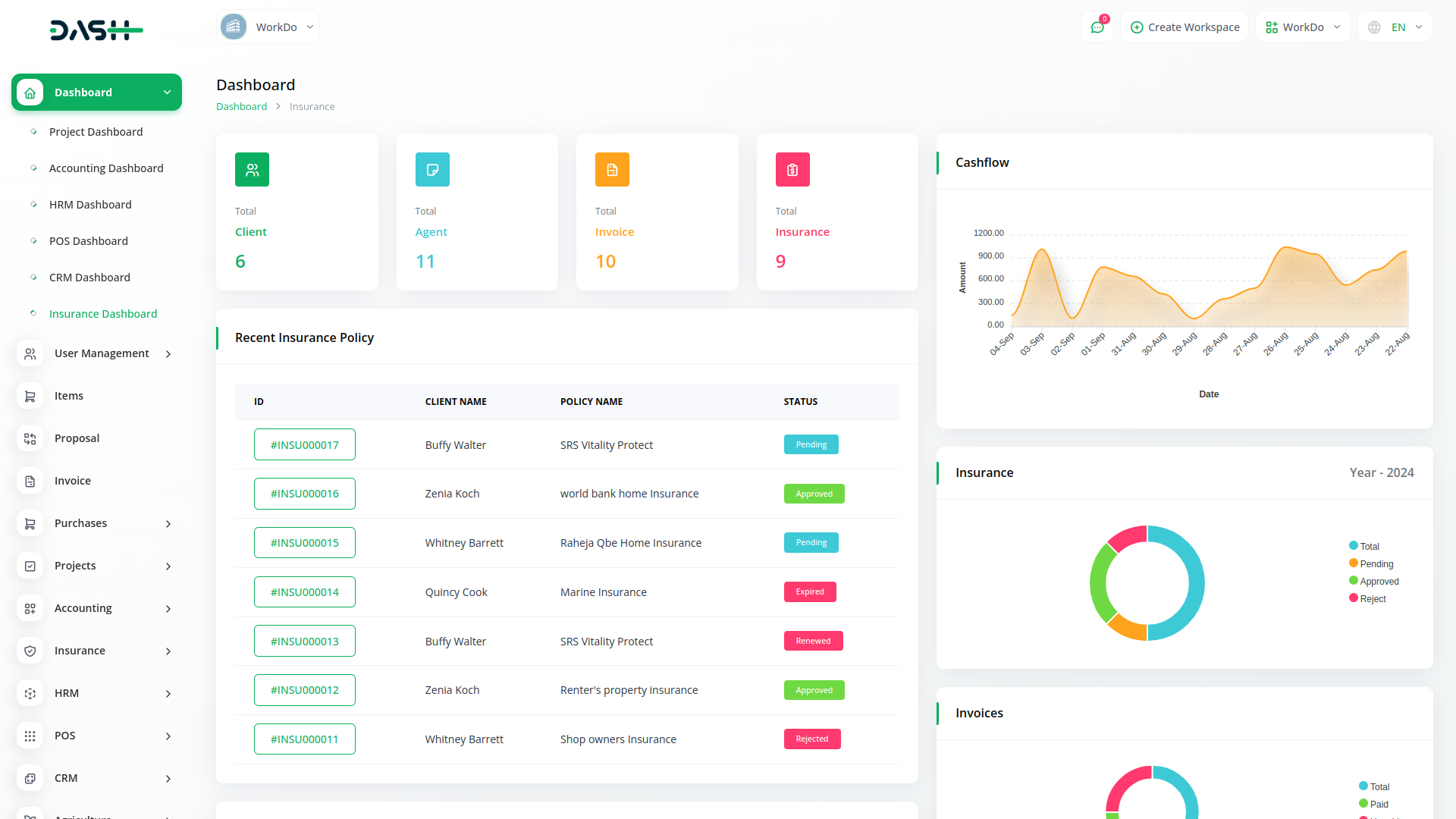Image resolution: width=1456 pixels, height=819 pixels.
Task: Toggle Reject series in Insurance chart legend
Action: pos(1373,599)
